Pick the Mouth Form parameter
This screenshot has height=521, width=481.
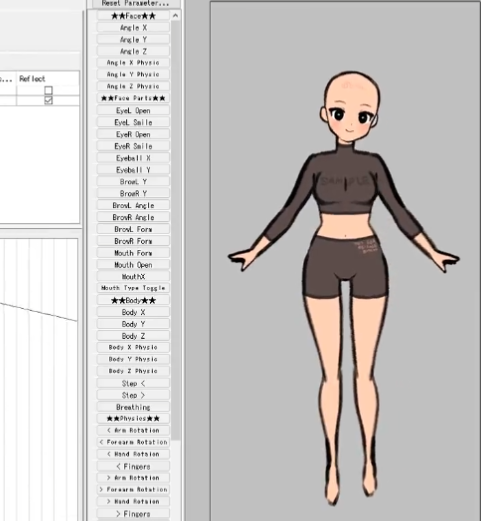click(x=133, y=253)
